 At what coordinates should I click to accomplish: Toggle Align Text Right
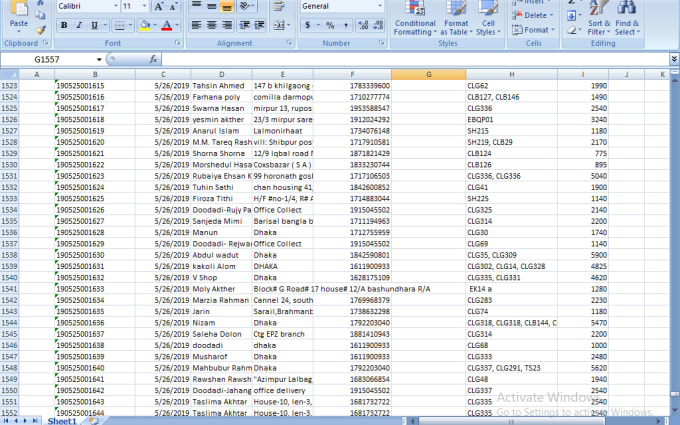click(227, 25)
